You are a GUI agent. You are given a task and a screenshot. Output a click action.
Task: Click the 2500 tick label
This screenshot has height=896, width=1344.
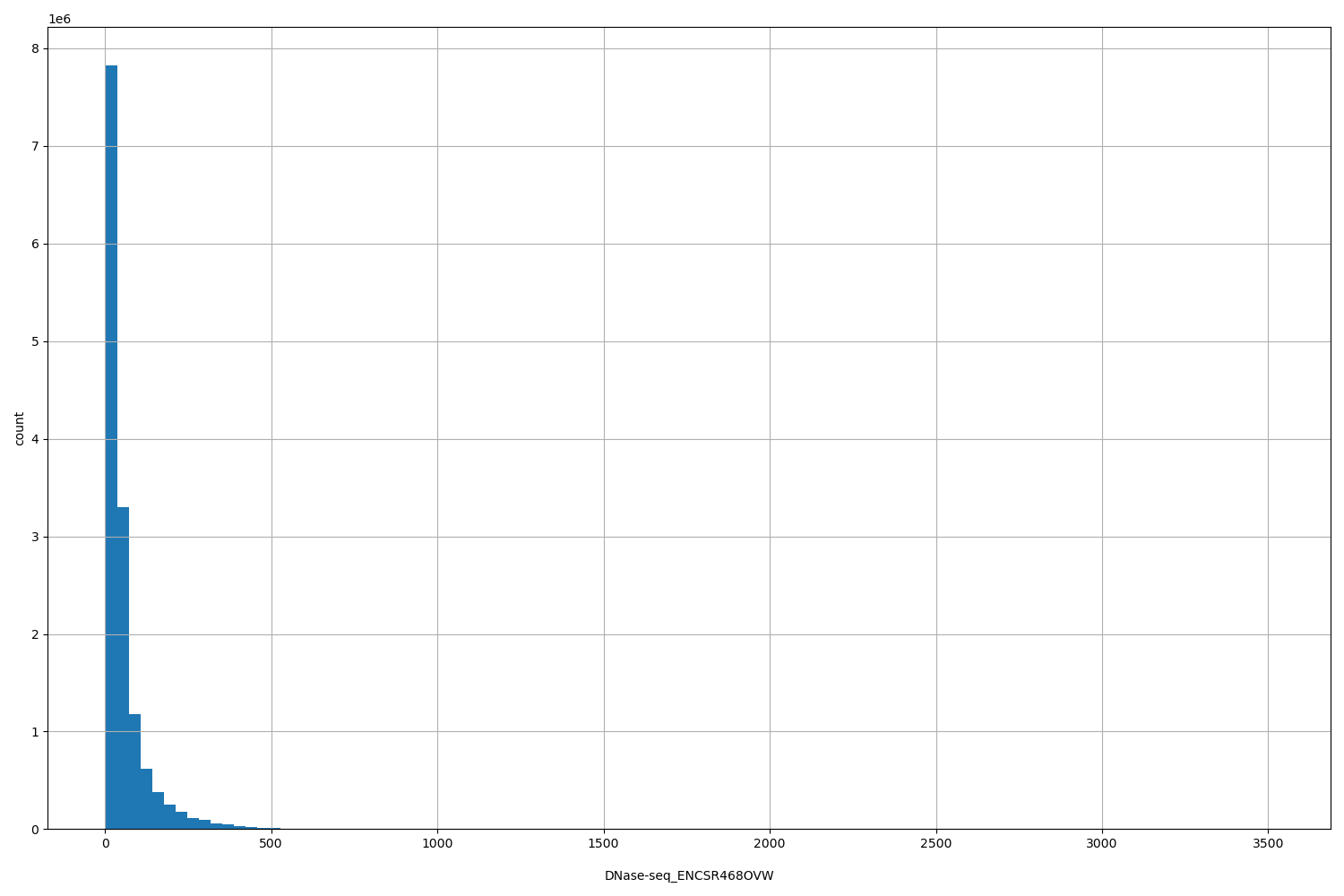[x=937, y=843]
